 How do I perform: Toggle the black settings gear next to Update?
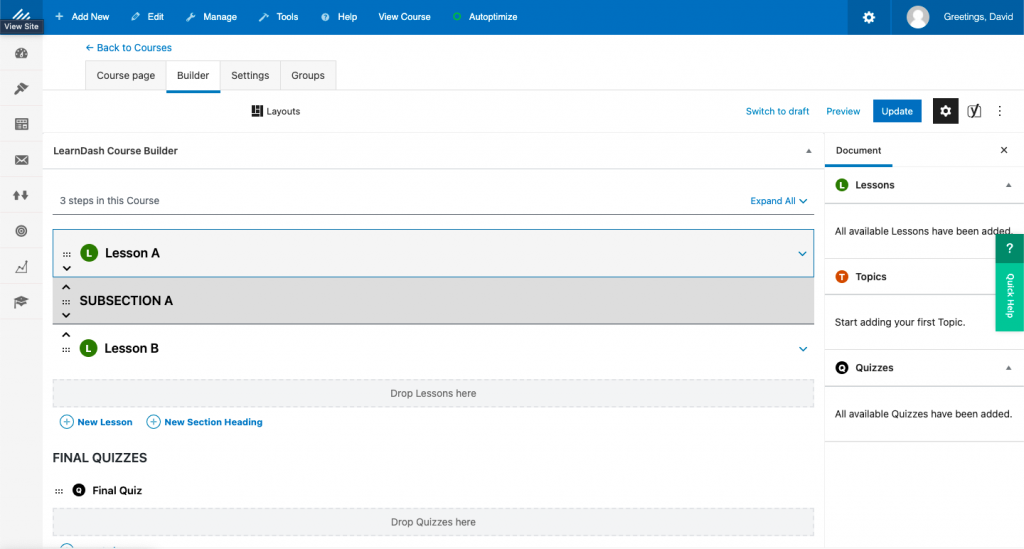pyautogui.click(x=945, y=111)
